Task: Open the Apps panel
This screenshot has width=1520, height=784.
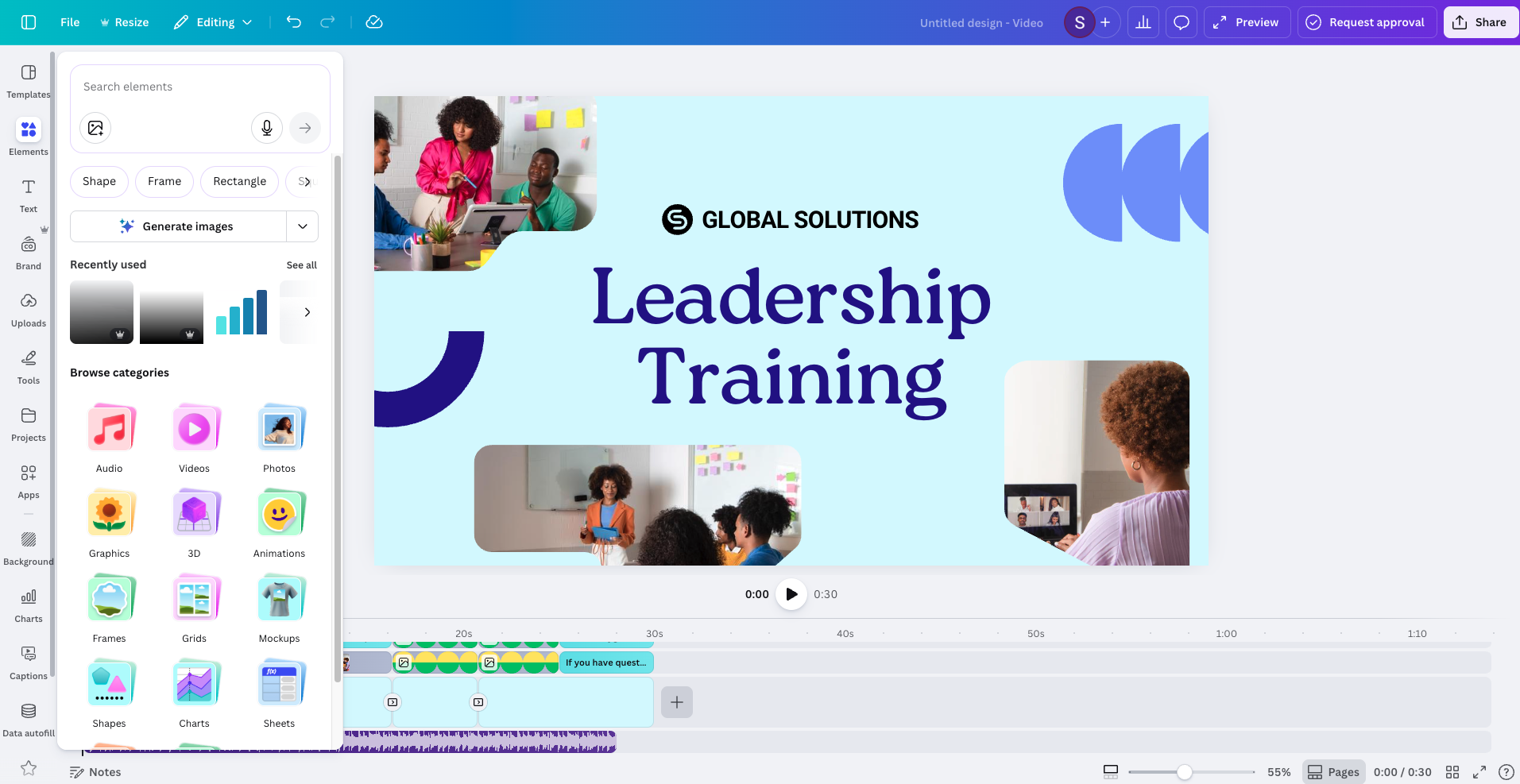Action: 29,481
